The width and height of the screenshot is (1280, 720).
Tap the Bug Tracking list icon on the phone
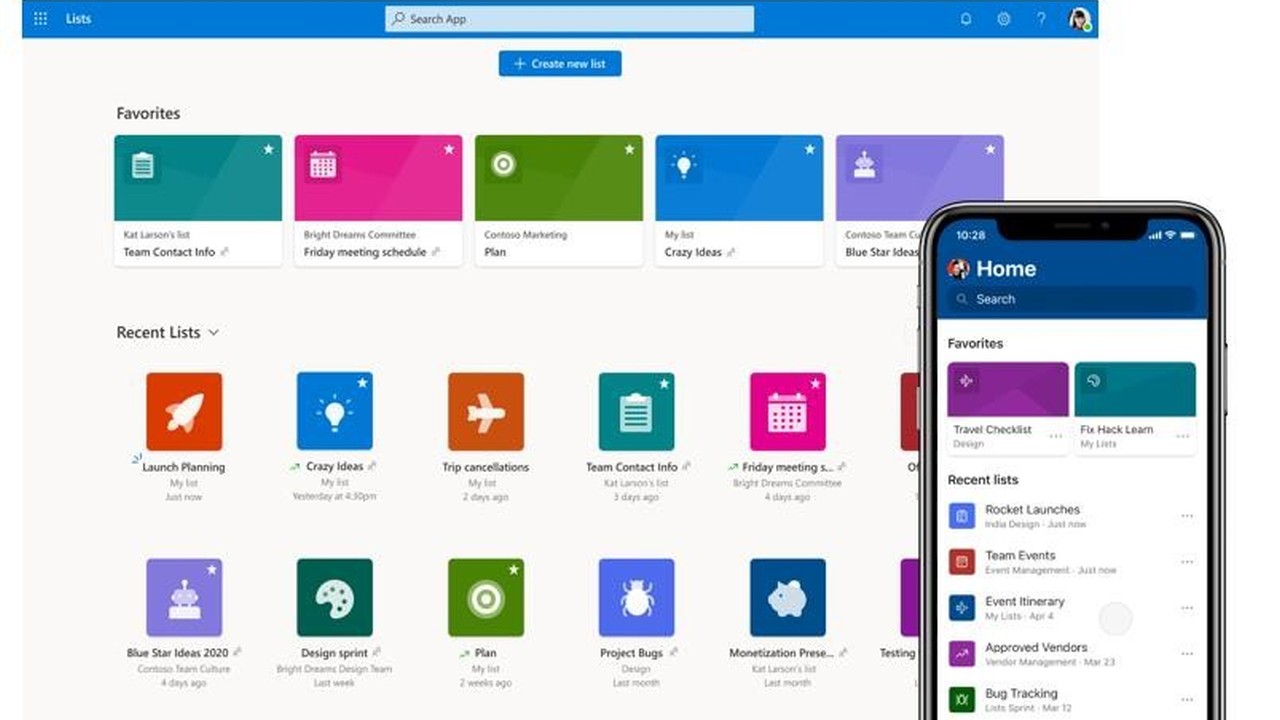point(961,699)
